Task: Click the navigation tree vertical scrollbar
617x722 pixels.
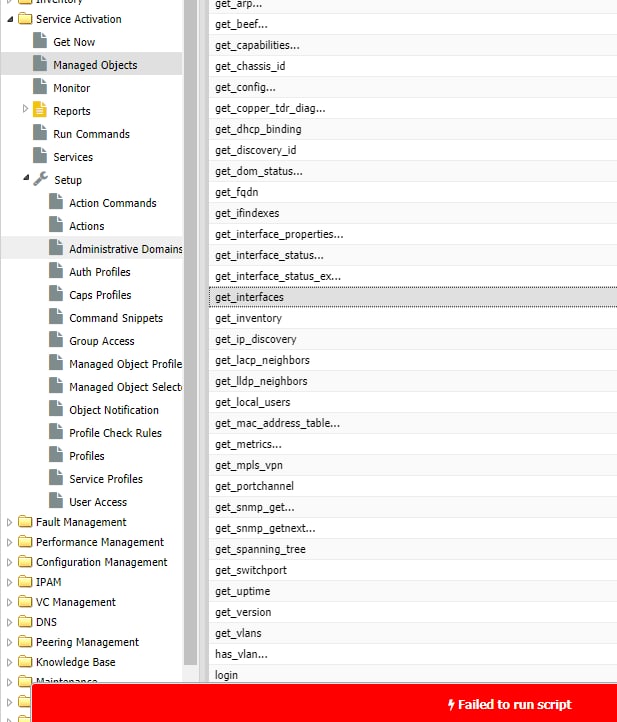Action: coord(190,332)
